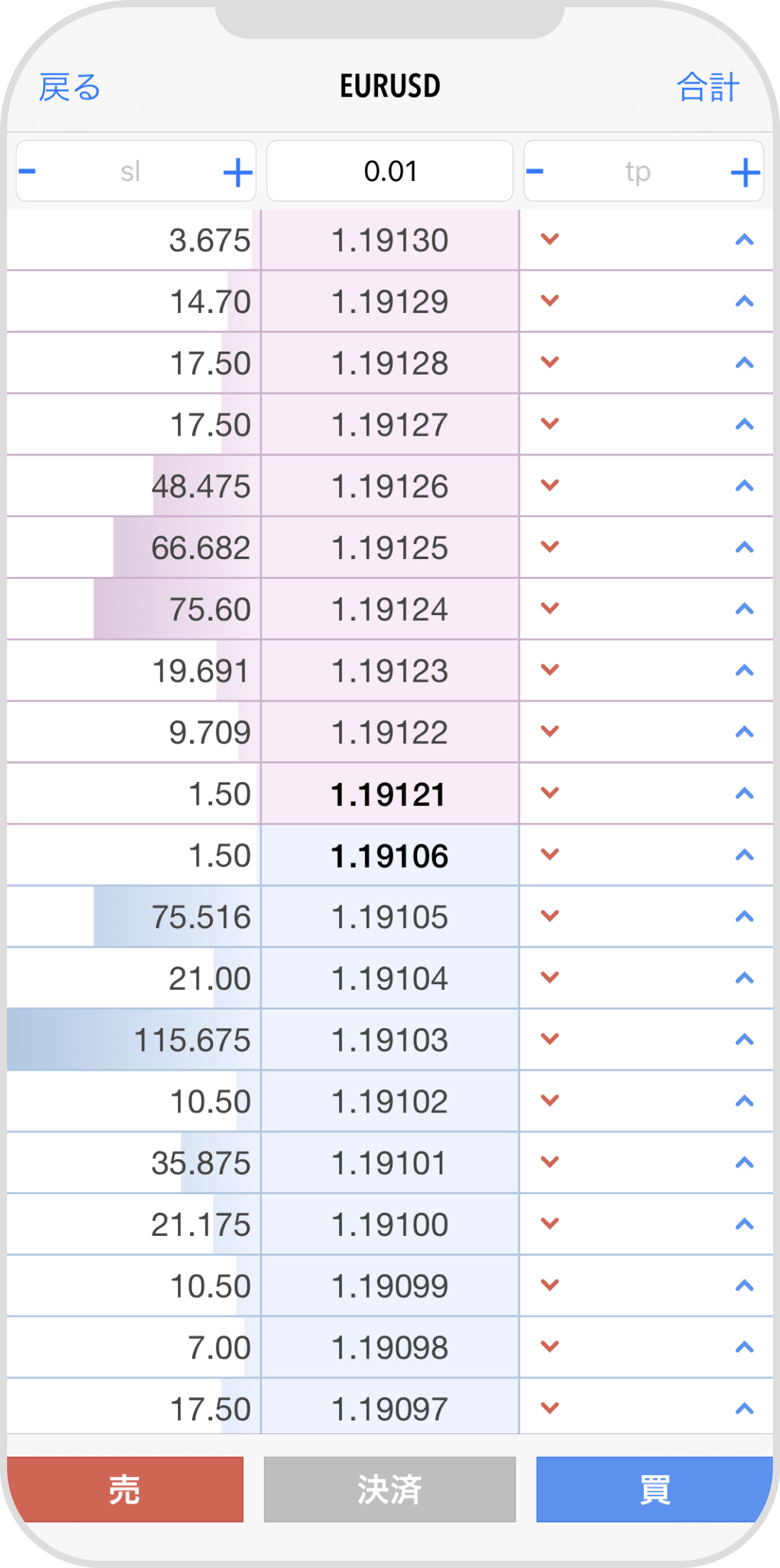Viewport: 780px width, 1568px height.
Task: Tap the blue up arrow at 1.19129
Action: coord(744,302)
